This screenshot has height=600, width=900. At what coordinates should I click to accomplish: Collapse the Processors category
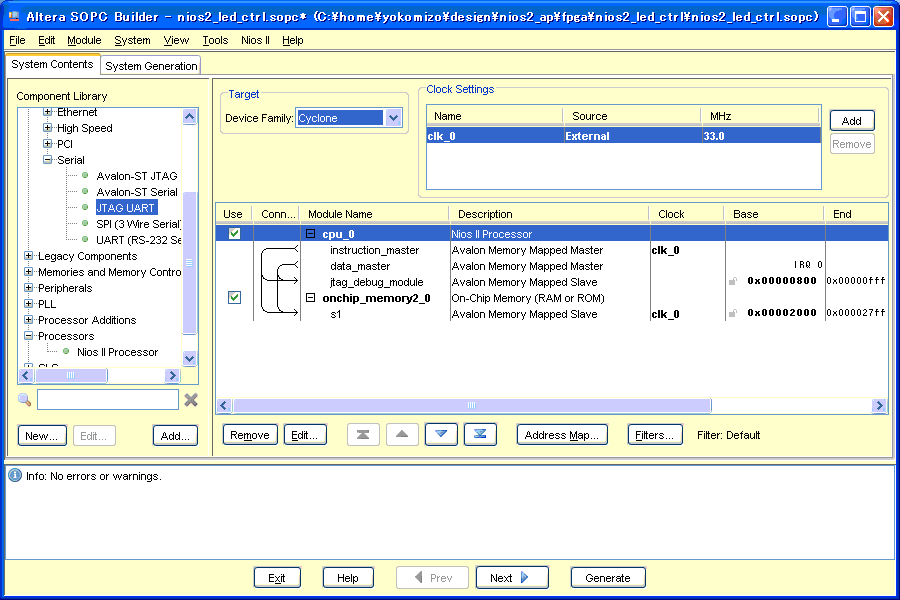tap(28, 336)
